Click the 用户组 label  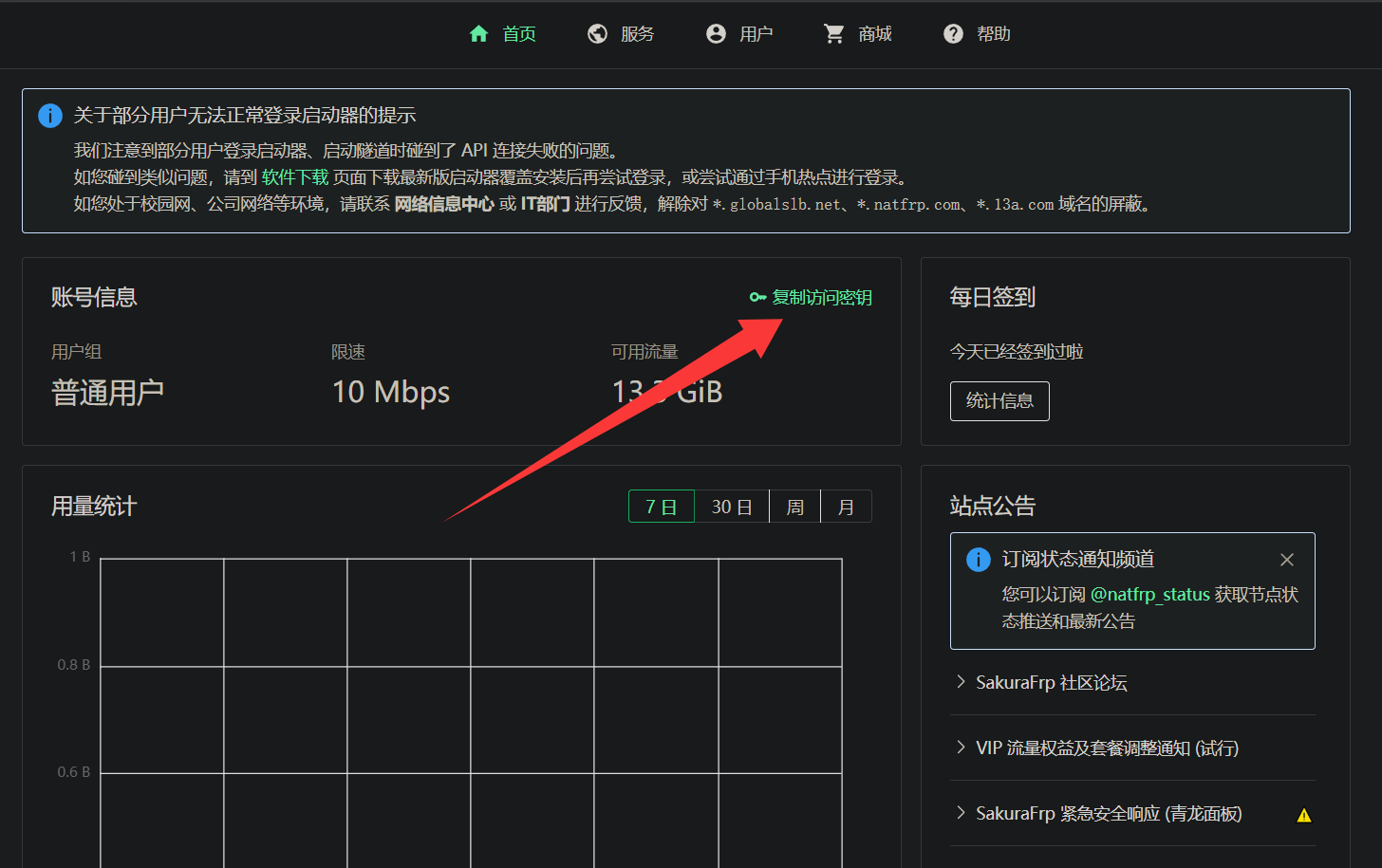coord(77,352)
